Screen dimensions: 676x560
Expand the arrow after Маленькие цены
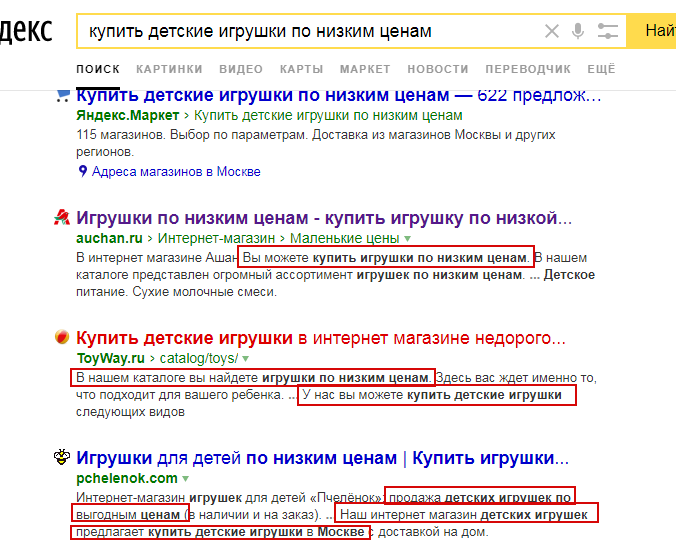407,238
